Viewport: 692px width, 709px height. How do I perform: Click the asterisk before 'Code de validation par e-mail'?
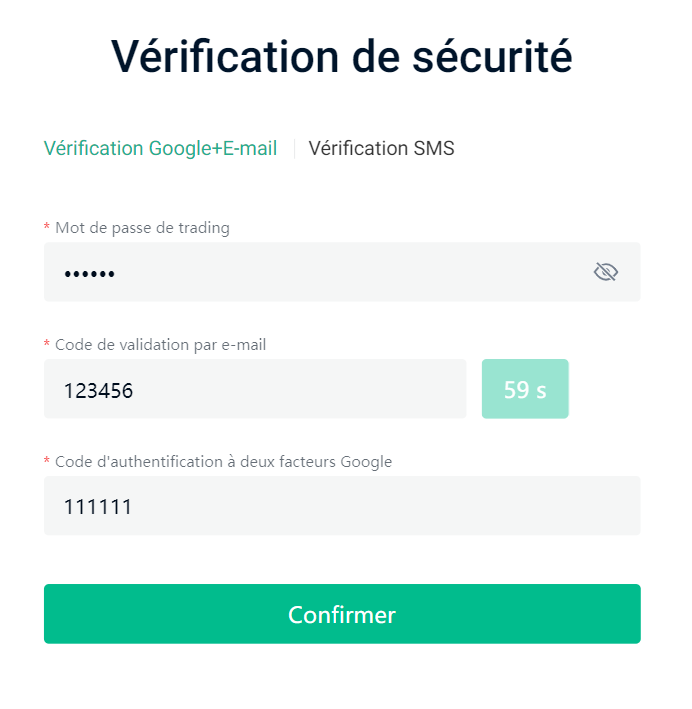(x=47, y=346)
